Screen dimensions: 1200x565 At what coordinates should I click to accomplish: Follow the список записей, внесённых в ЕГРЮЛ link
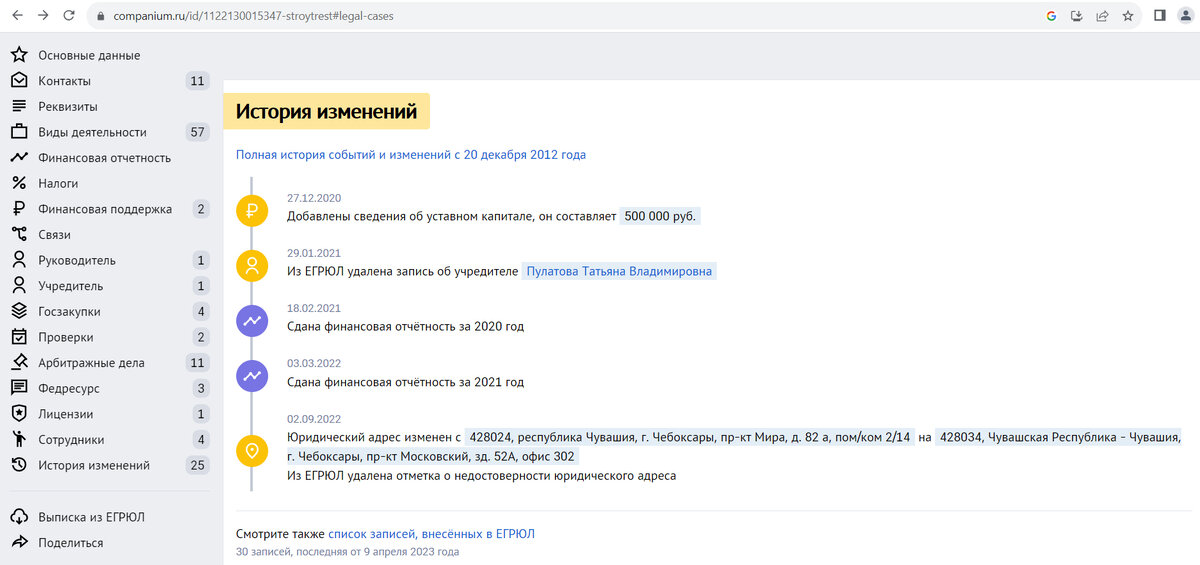[x=431, y=534]
